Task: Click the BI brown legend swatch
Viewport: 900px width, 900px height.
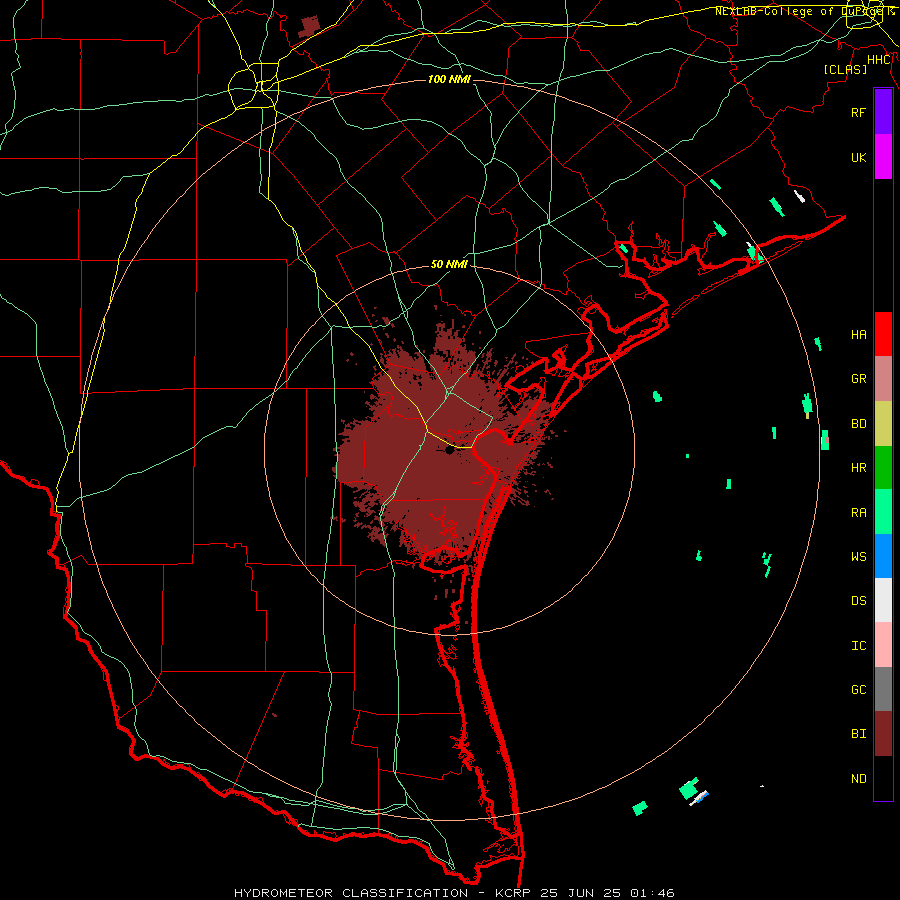Action: click(x=883, y=734)
